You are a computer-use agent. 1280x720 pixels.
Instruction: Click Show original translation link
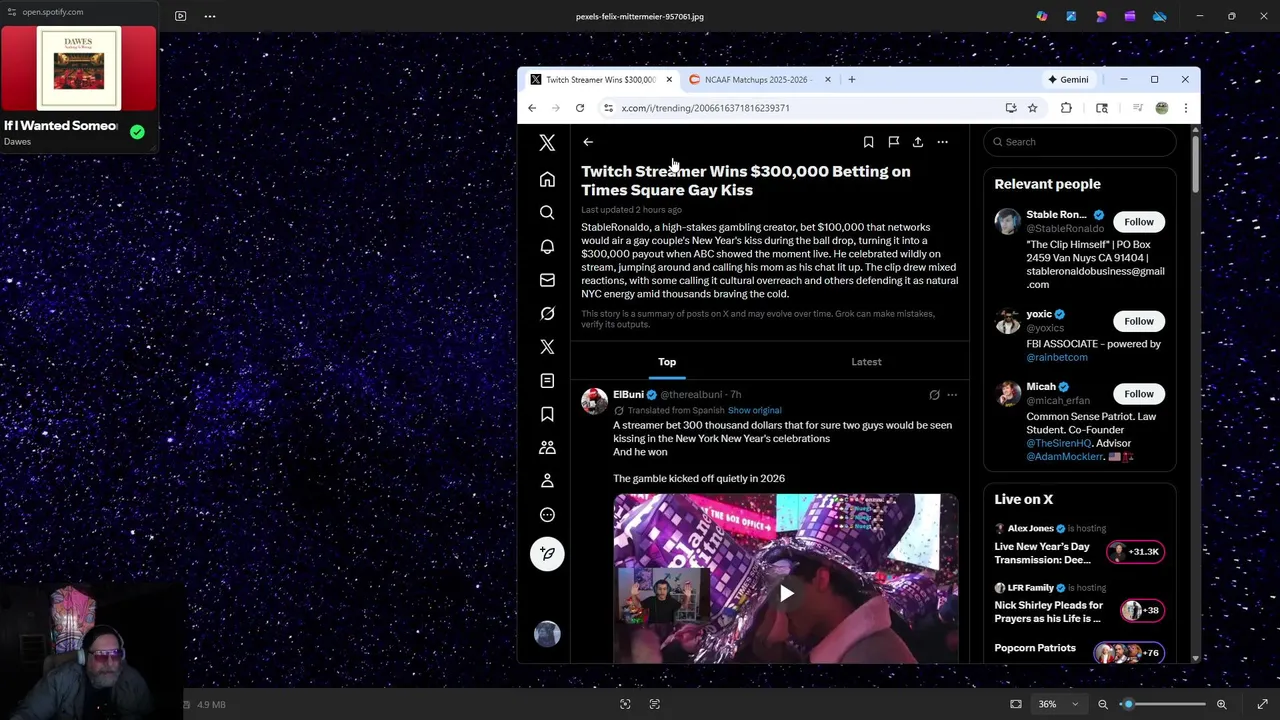click(754, 411)
